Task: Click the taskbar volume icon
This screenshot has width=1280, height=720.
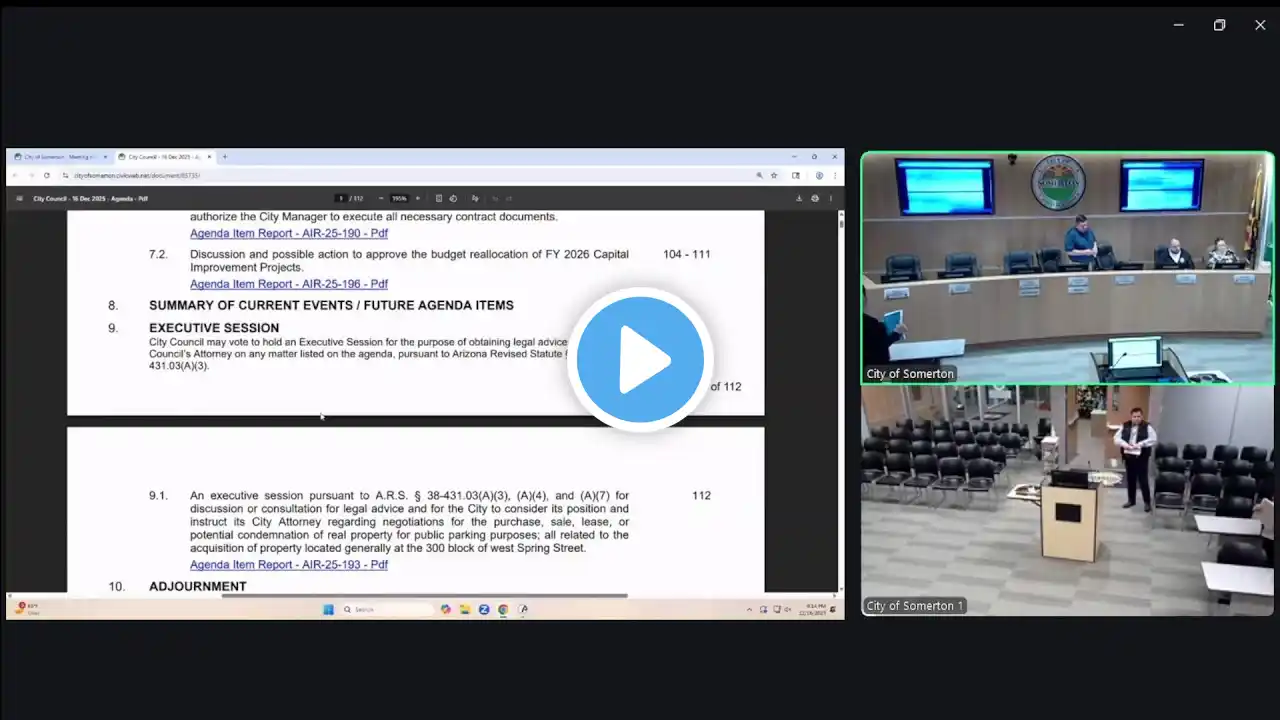Action: [788, 609]
